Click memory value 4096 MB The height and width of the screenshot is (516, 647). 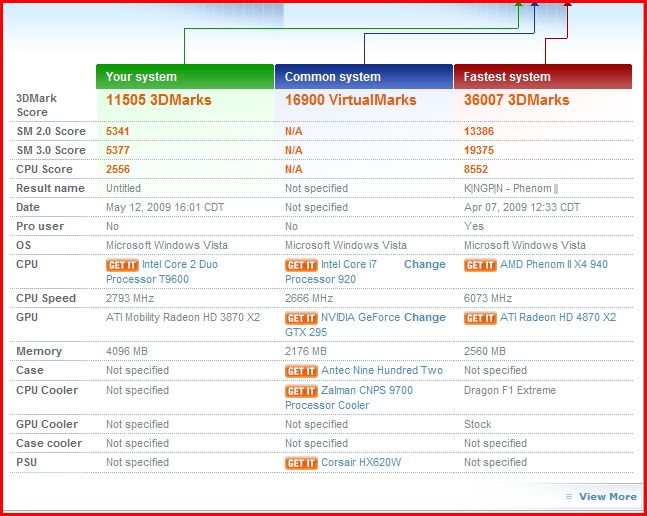pos(127,351)
